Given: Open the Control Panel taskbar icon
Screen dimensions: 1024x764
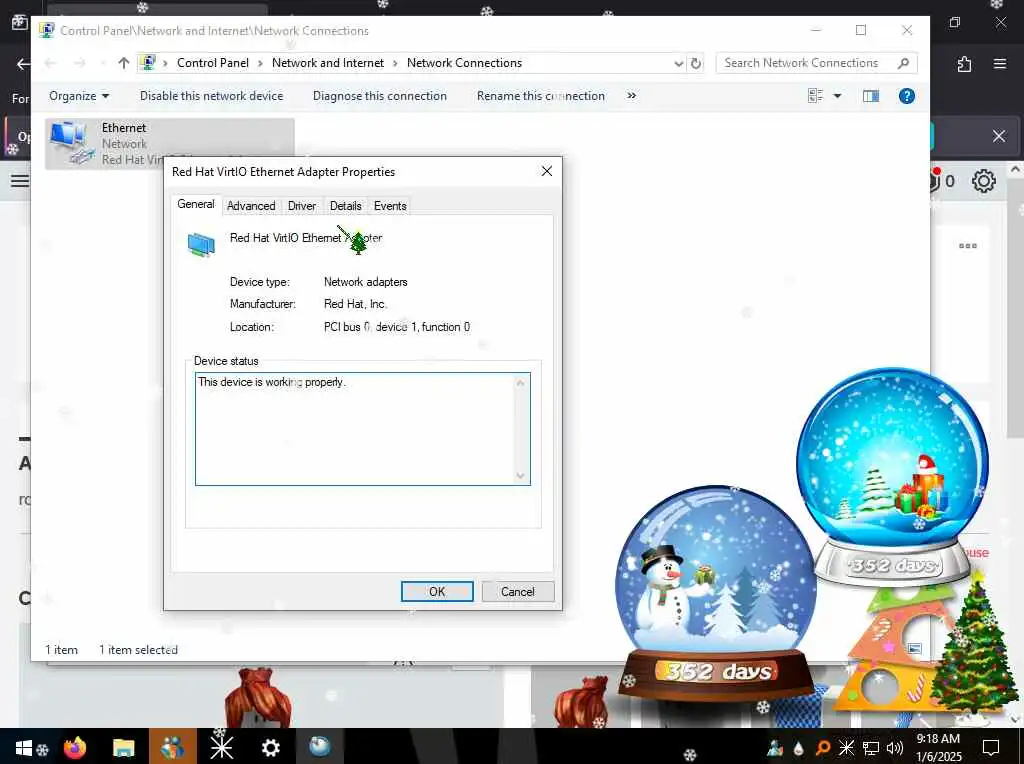Looking at the screenshot, I should coord(172,747).
